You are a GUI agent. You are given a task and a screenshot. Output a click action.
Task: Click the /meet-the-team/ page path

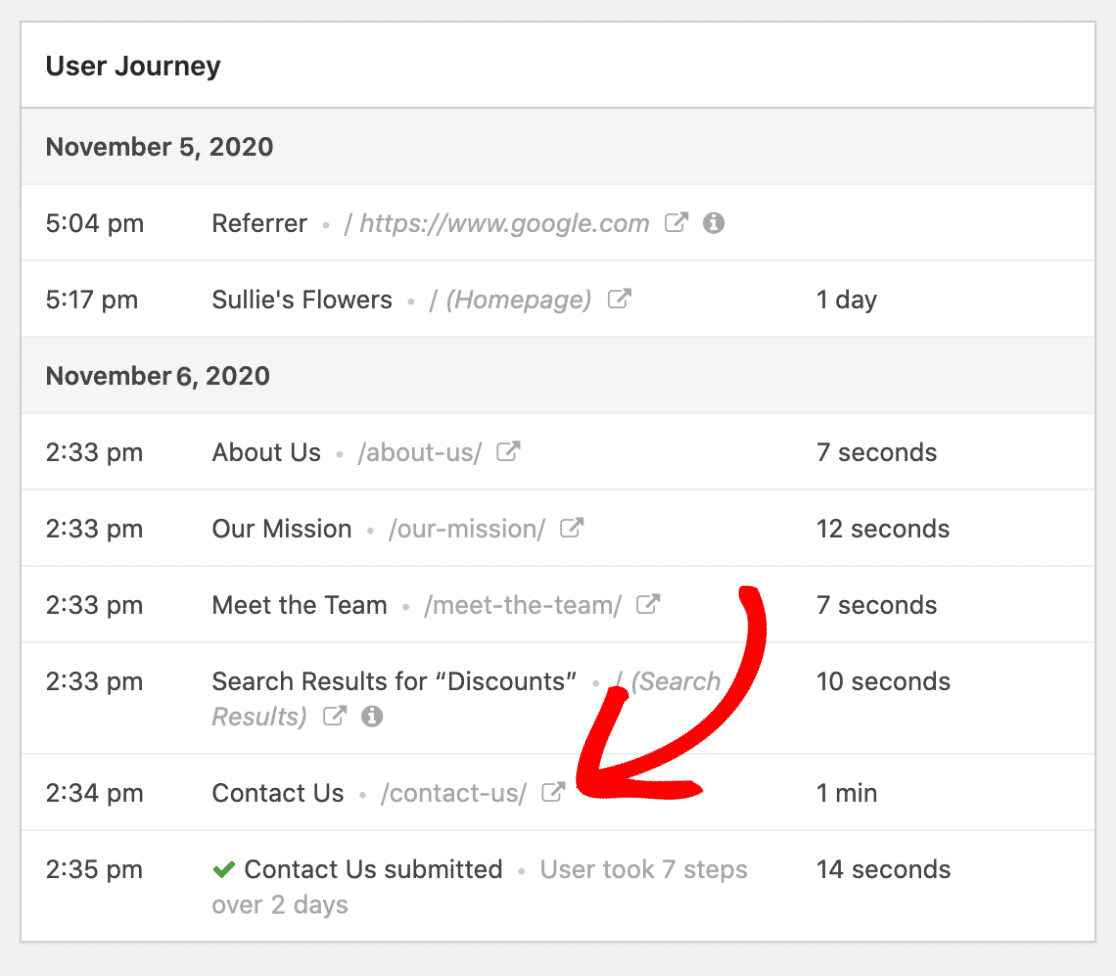[x=522, y=605]
